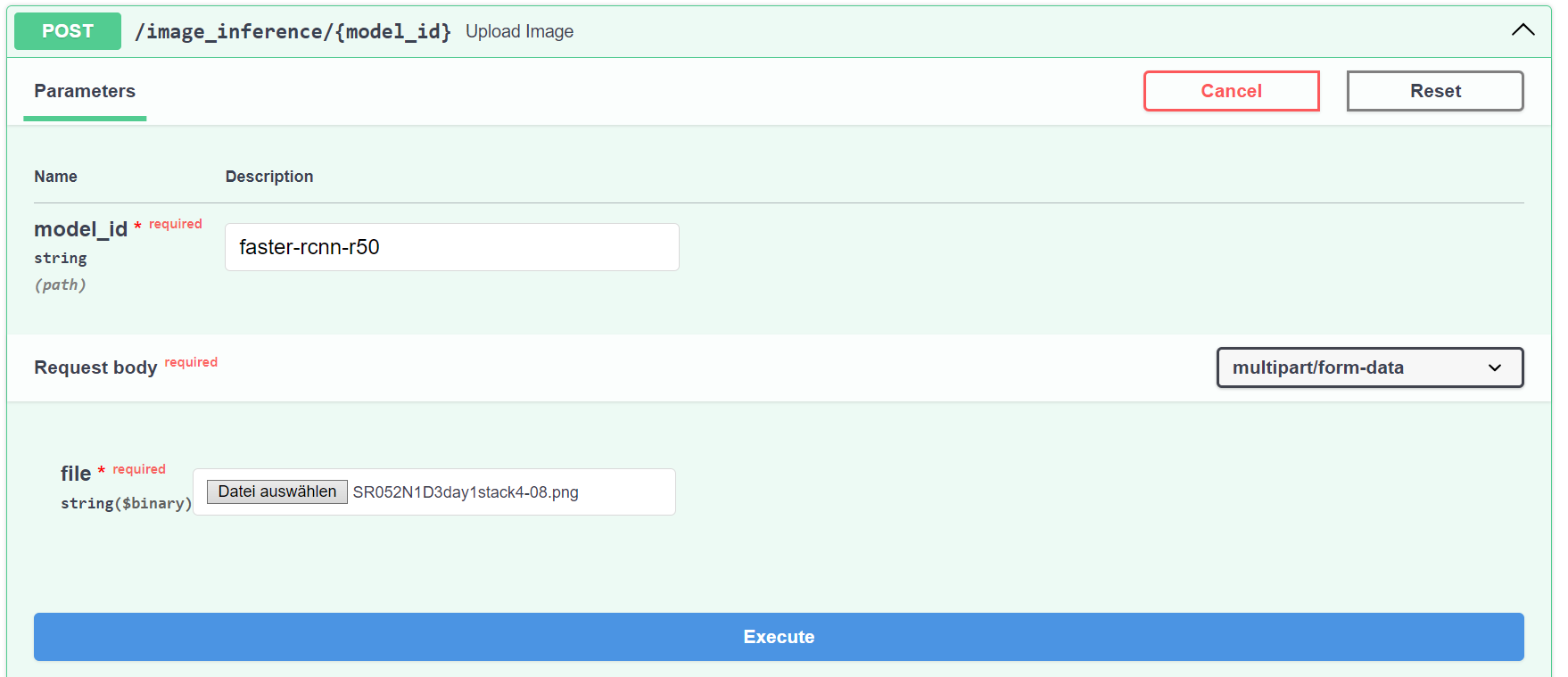The height and width of the screenshot is (677, 1568).
Task: Focus the model_id input with faster-rcnn-r50
Action: [x=451, y=247]
